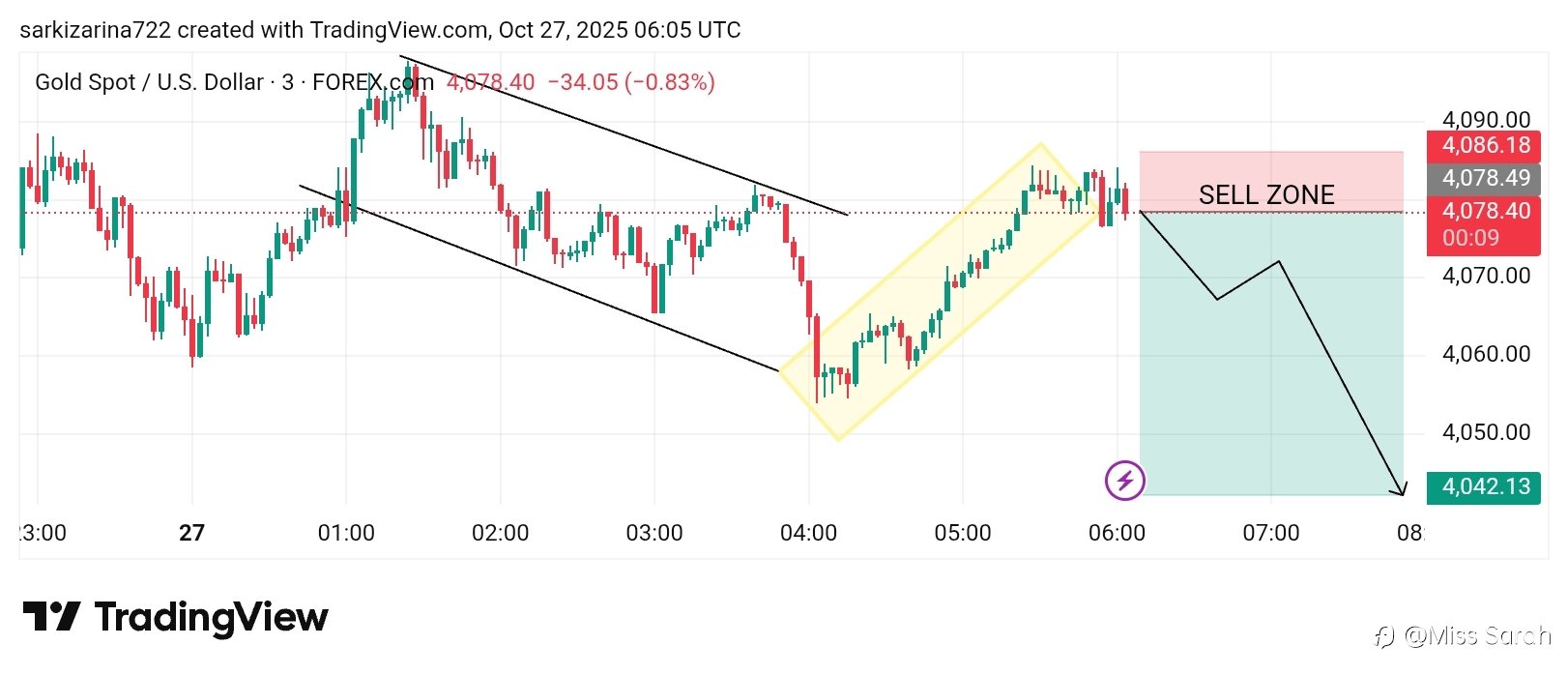Viewport: 1568px width, 675px height.
Task: Select the red 4,086.18 stop price label
Action: pos(1485,146)
